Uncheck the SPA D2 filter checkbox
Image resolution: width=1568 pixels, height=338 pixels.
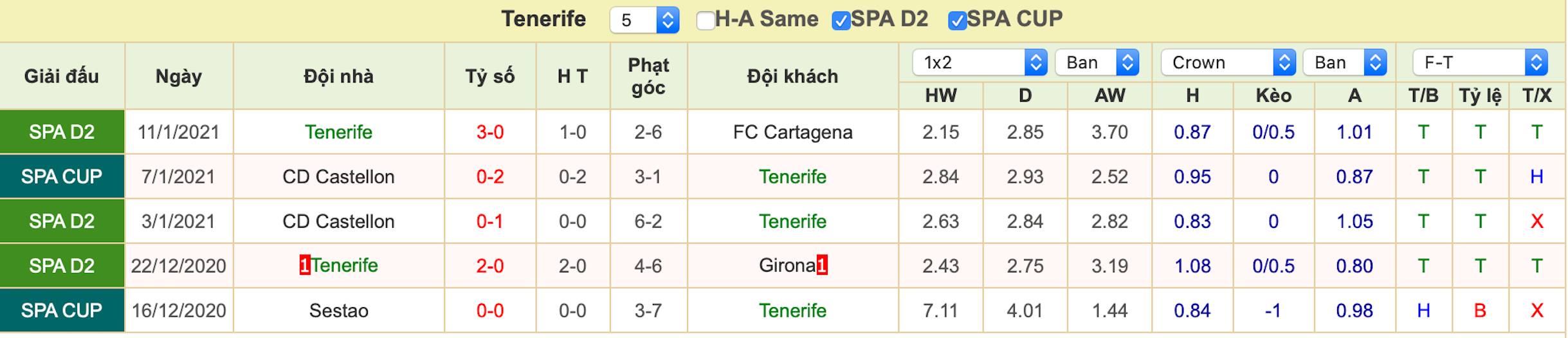841,21
